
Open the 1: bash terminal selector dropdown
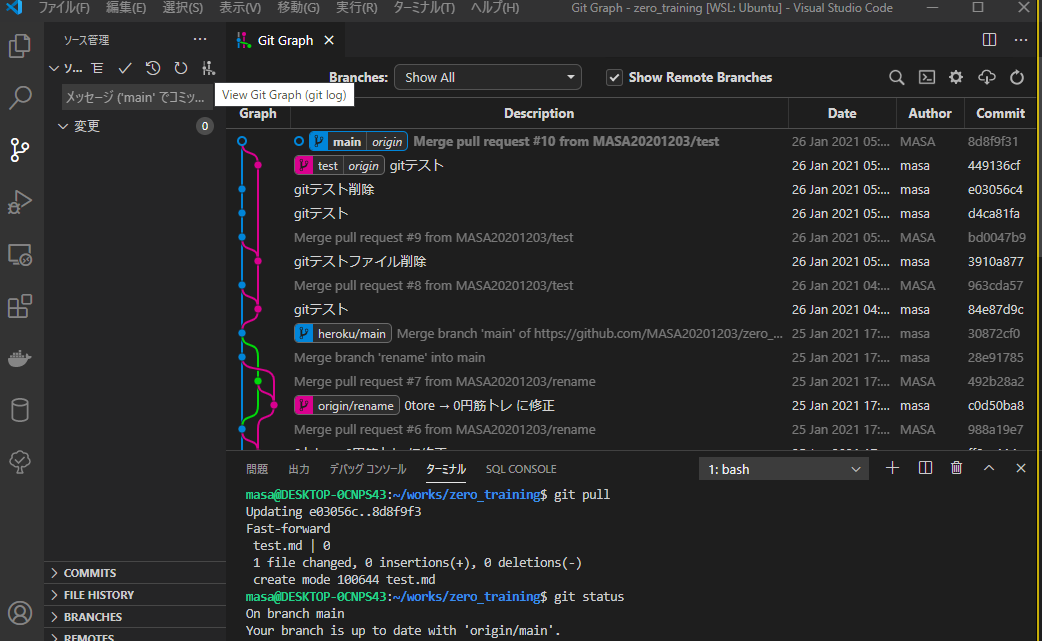tap(783, 467)
